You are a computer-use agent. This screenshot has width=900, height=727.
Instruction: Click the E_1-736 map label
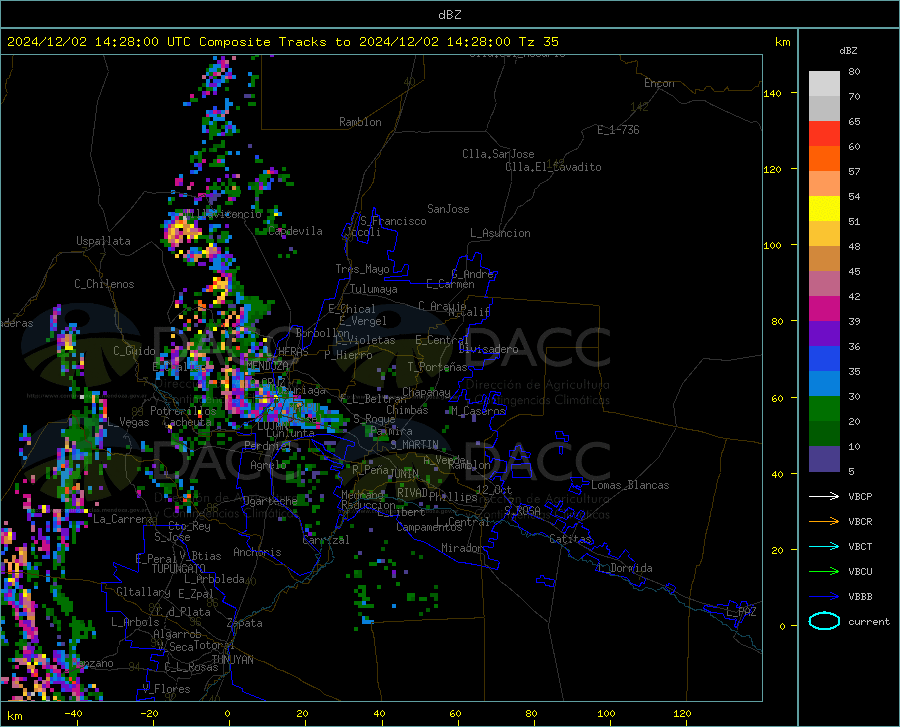pyautogui.click(x=618, y=130)
